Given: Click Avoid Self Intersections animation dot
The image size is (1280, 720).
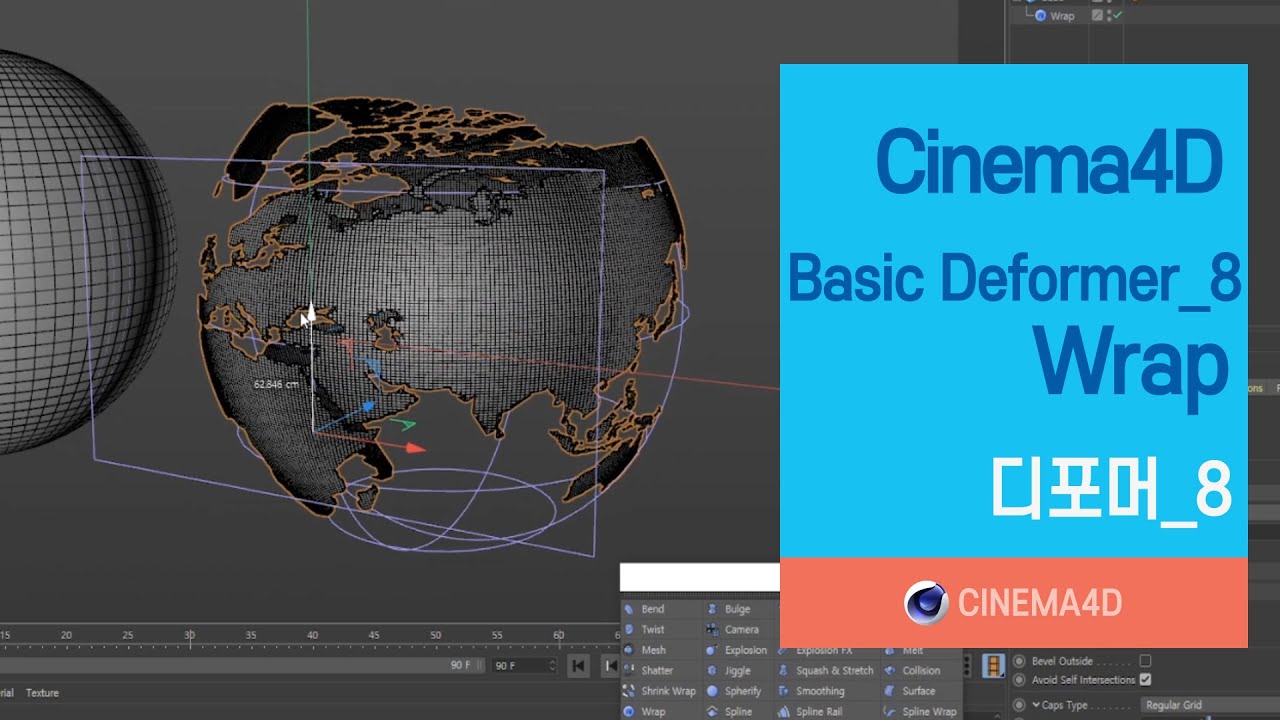Looking at the screenshot, I should (x=1020, y=680).
